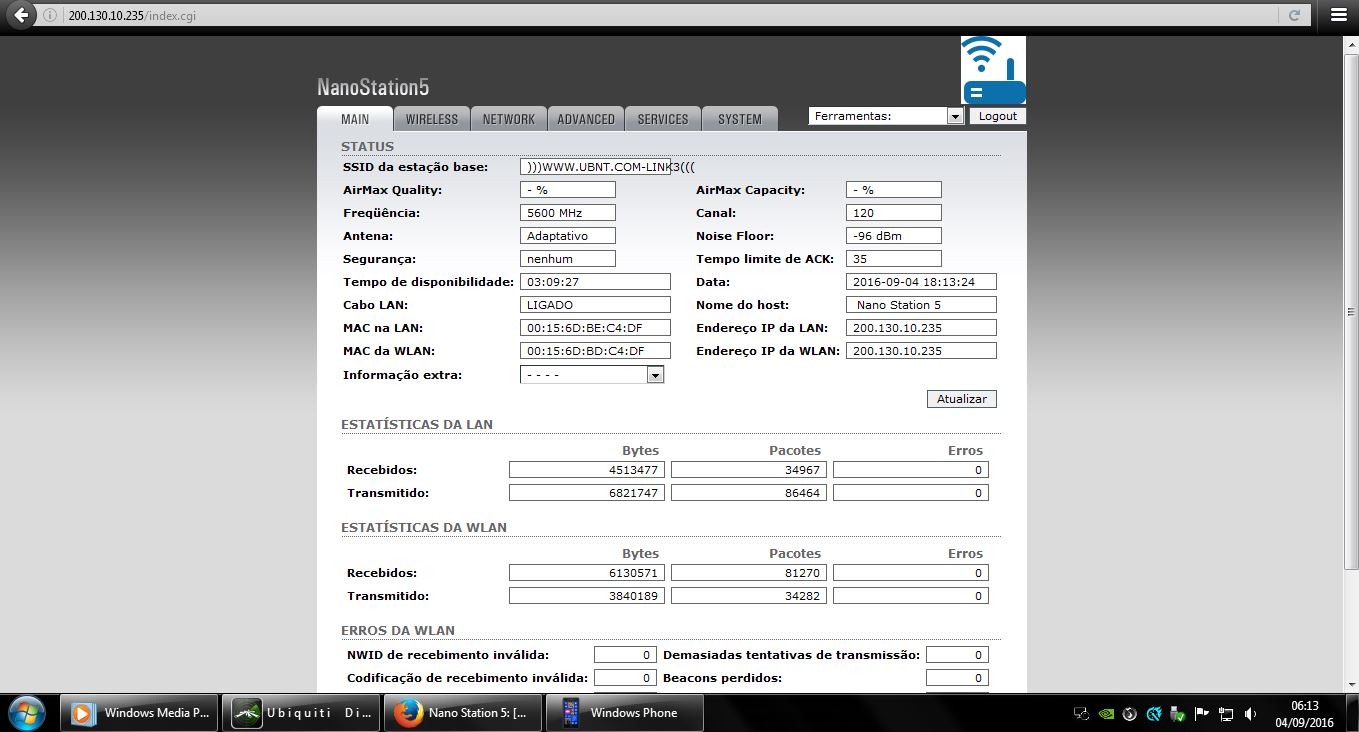The height and width of the screenshot is (732, 1359).
Task: Click the gray circular arrow tray icon
Action: point(1130,714)
